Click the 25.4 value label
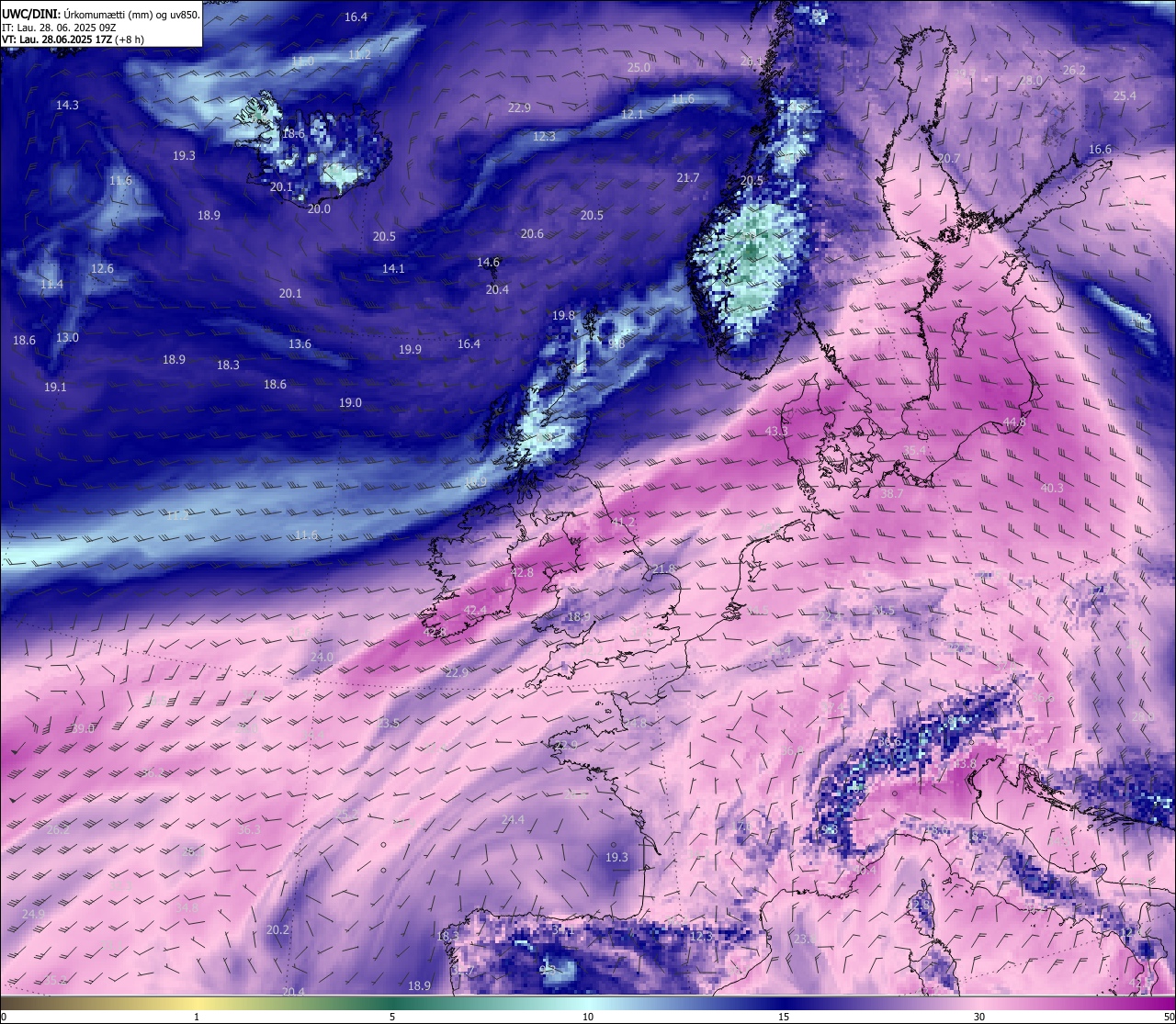Image resolution: width=1176 pixels, height=1024 pixels. click(1125, 96)
